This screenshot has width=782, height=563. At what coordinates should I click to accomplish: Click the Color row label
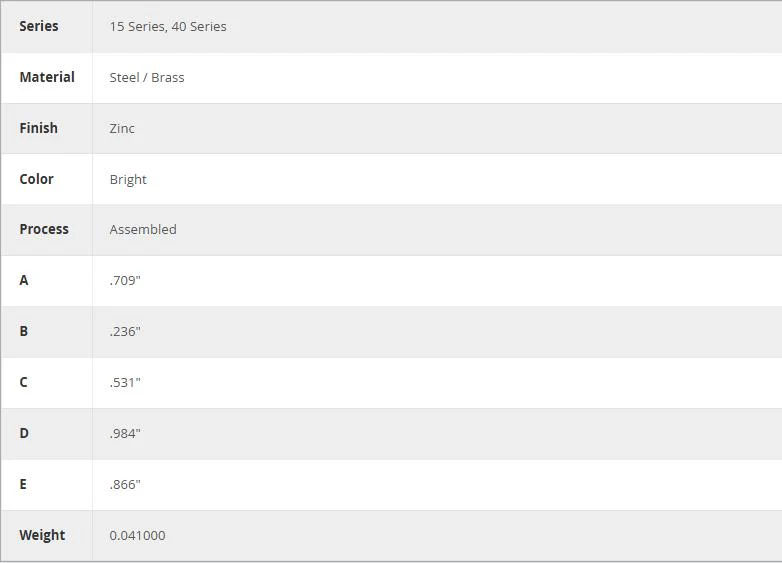point(36,179)
